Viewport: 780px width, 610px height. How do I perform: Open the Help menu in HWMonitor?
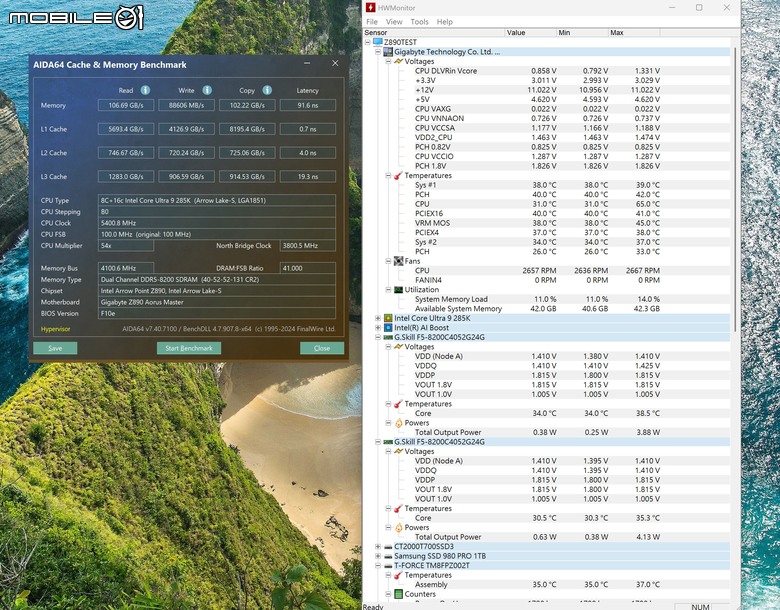tap(445, 22)
